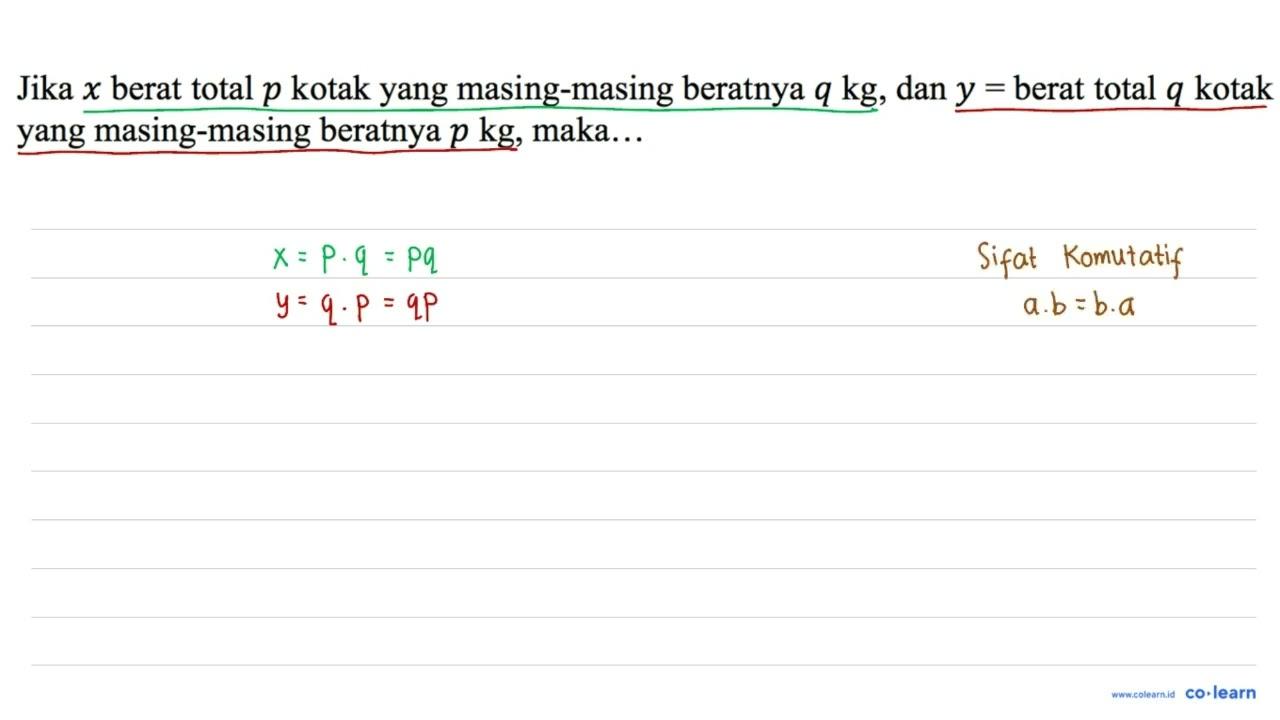Click the question text starting with 'Jika x berat total'
The height and width of the screenshot is (720, 1280).
click(645, 110)
